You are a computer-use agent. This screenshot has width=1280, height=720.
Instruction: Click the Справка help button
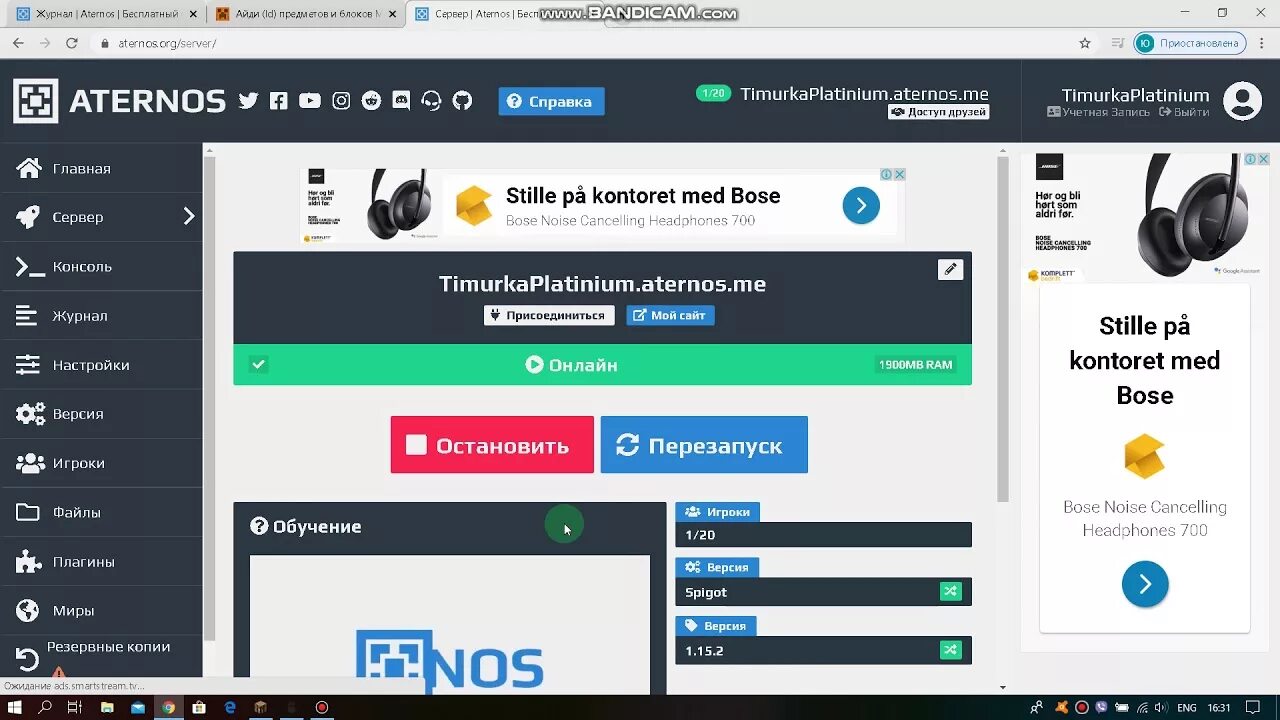coord(551,101)
